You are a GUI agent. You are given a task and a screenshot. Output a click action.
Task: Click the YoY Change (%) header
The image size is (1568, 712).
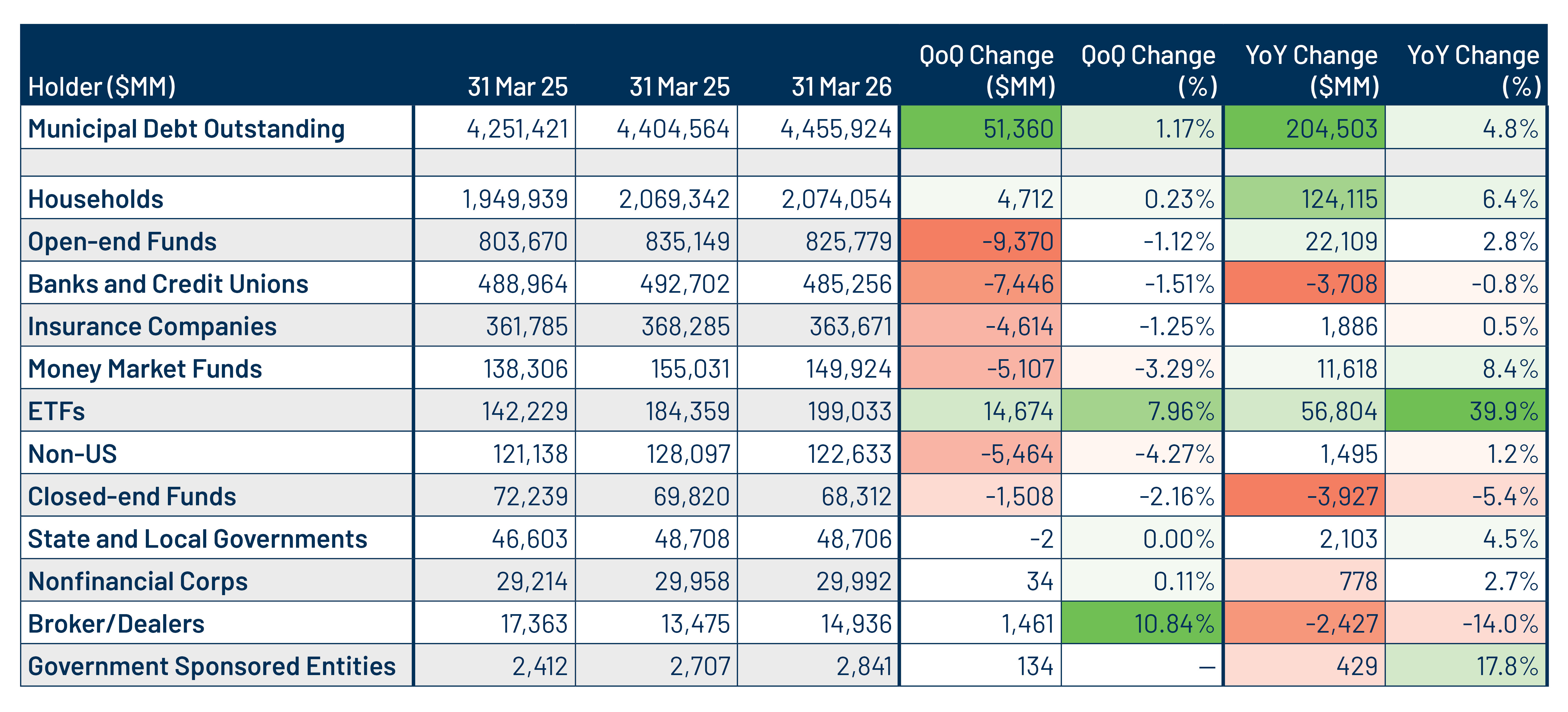coord(1473,71)
